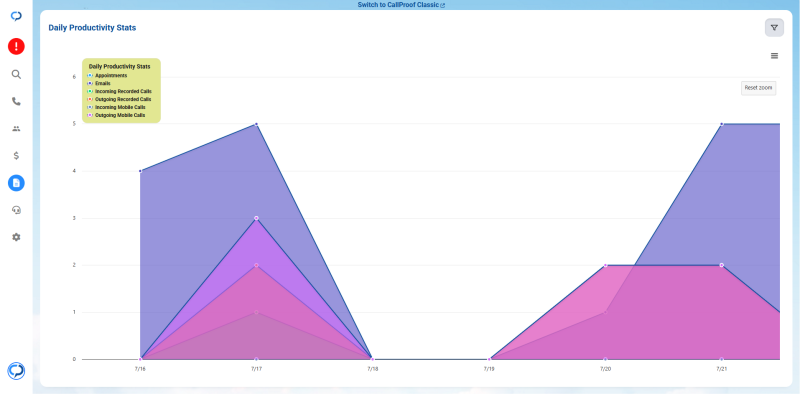The image size is (800, 394).
Task: Toggle Incoming Mobile Calls legend series
Action: (116, 107)
